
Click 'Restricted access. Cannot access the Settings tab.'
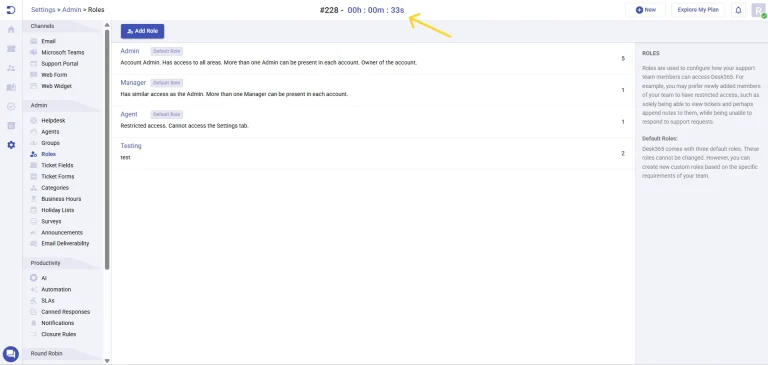(x=185, y=126)
